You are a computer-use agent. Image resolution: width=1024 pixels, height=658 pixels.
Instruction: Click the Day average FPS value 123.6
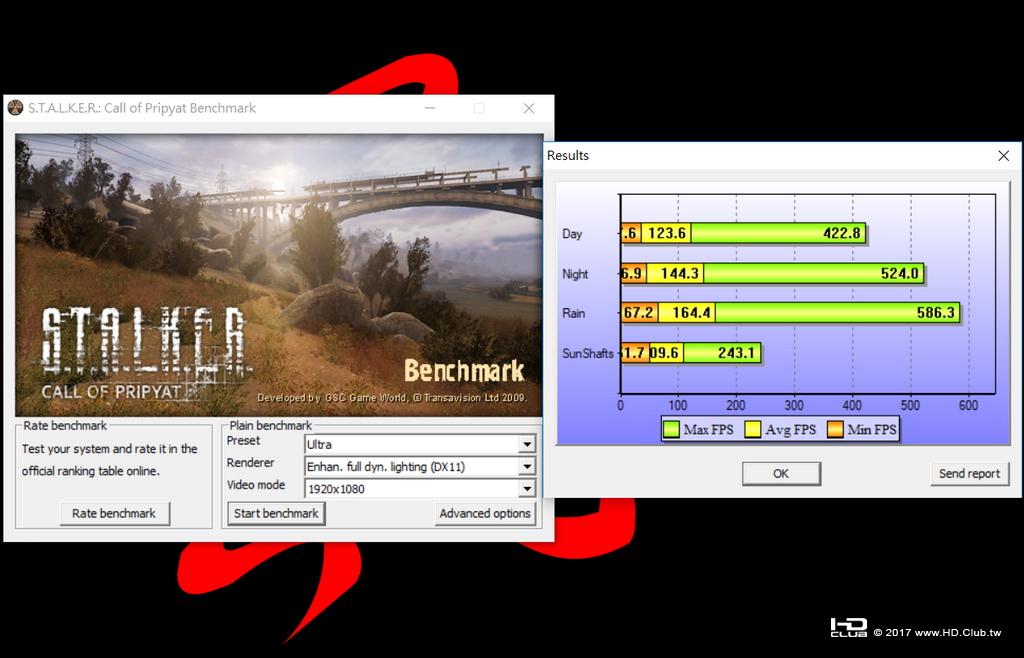[667, 233]
